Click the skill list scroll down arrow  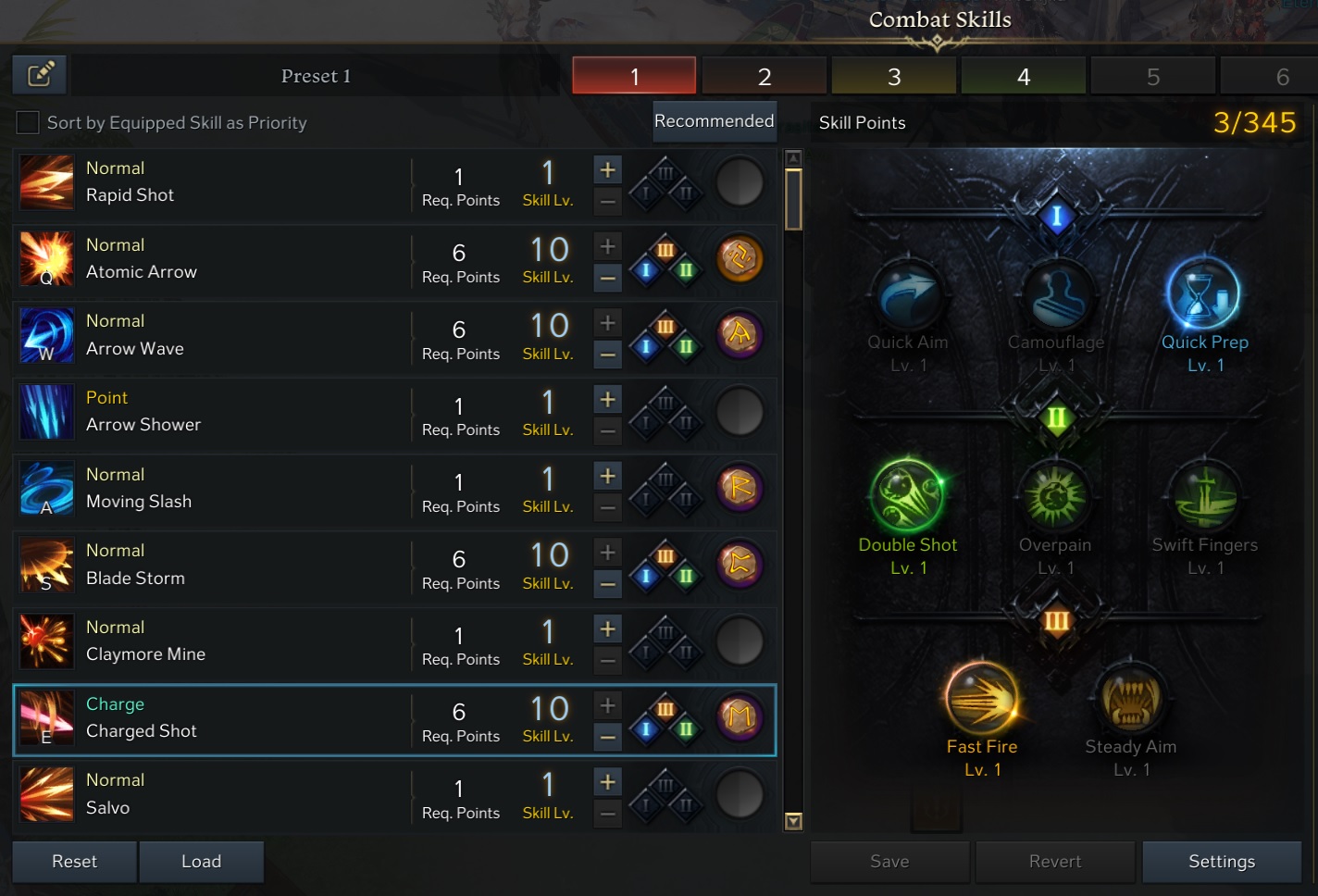(x=793, y=821)
